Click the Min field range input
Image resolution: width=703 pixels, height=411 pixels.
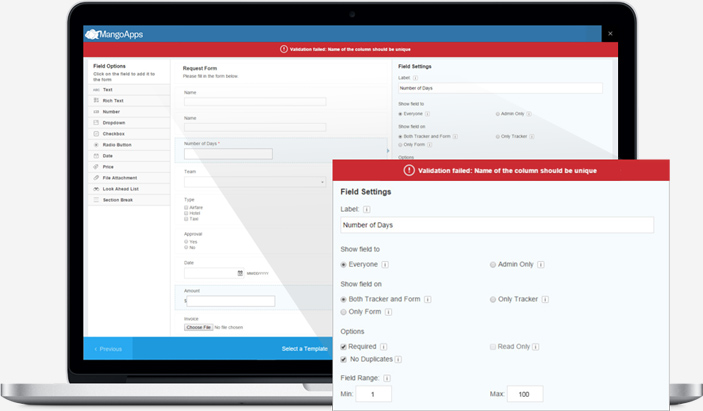point(373,394)
